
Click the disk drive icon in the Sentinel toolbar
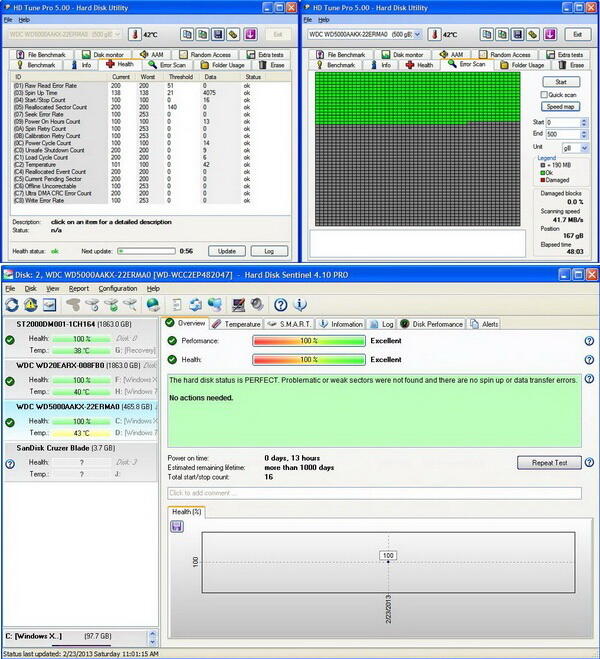tap(50, 305)
